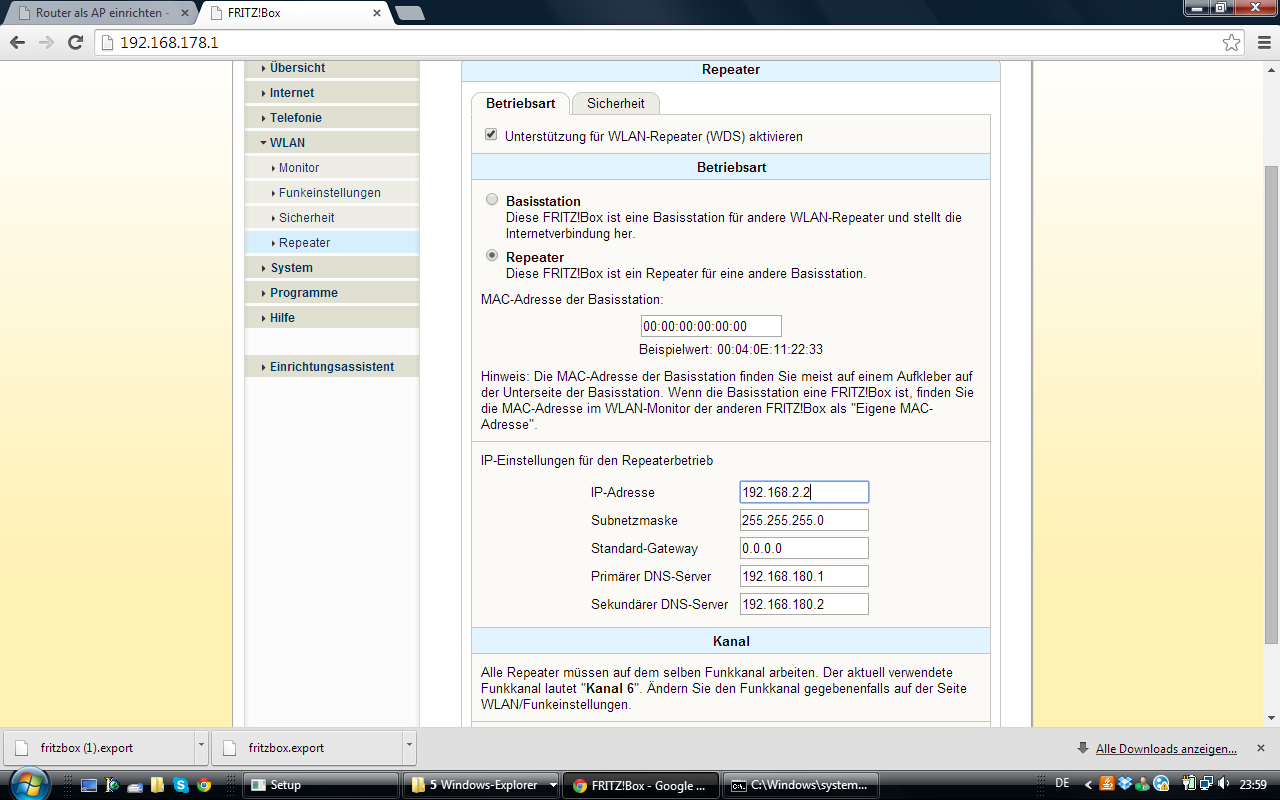
Task: Open dropdown arrow for fritzbox.export download
Action: [409, 746]
